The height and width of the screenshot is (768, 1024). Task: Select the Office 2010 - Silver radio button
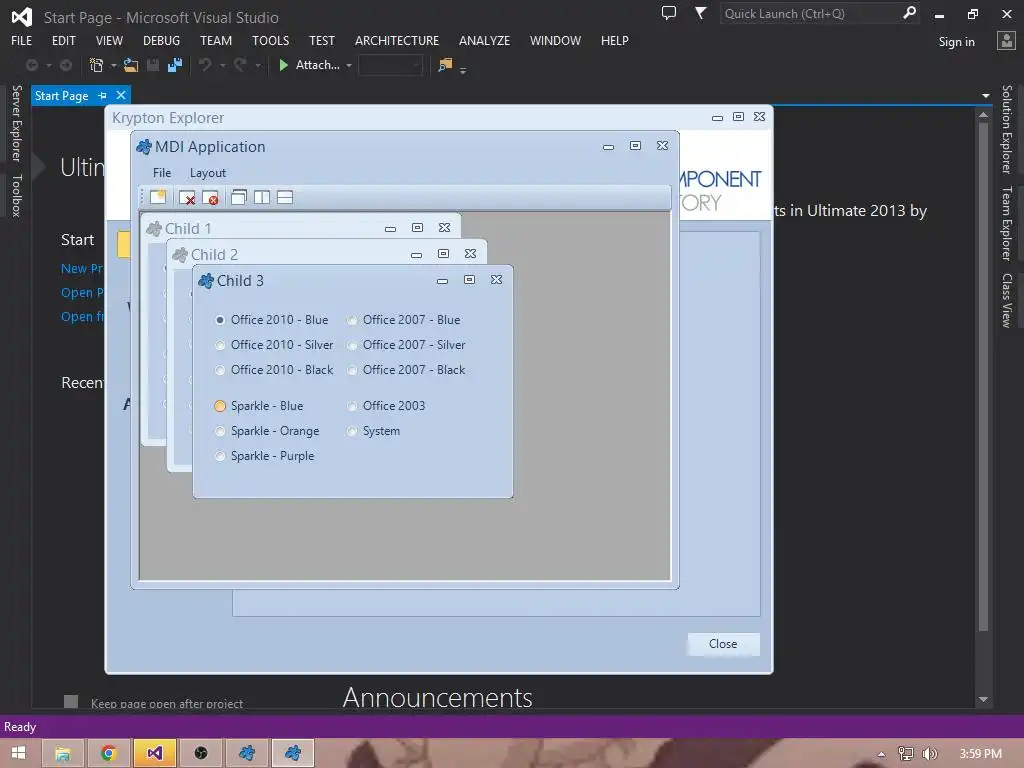point(220,345)
